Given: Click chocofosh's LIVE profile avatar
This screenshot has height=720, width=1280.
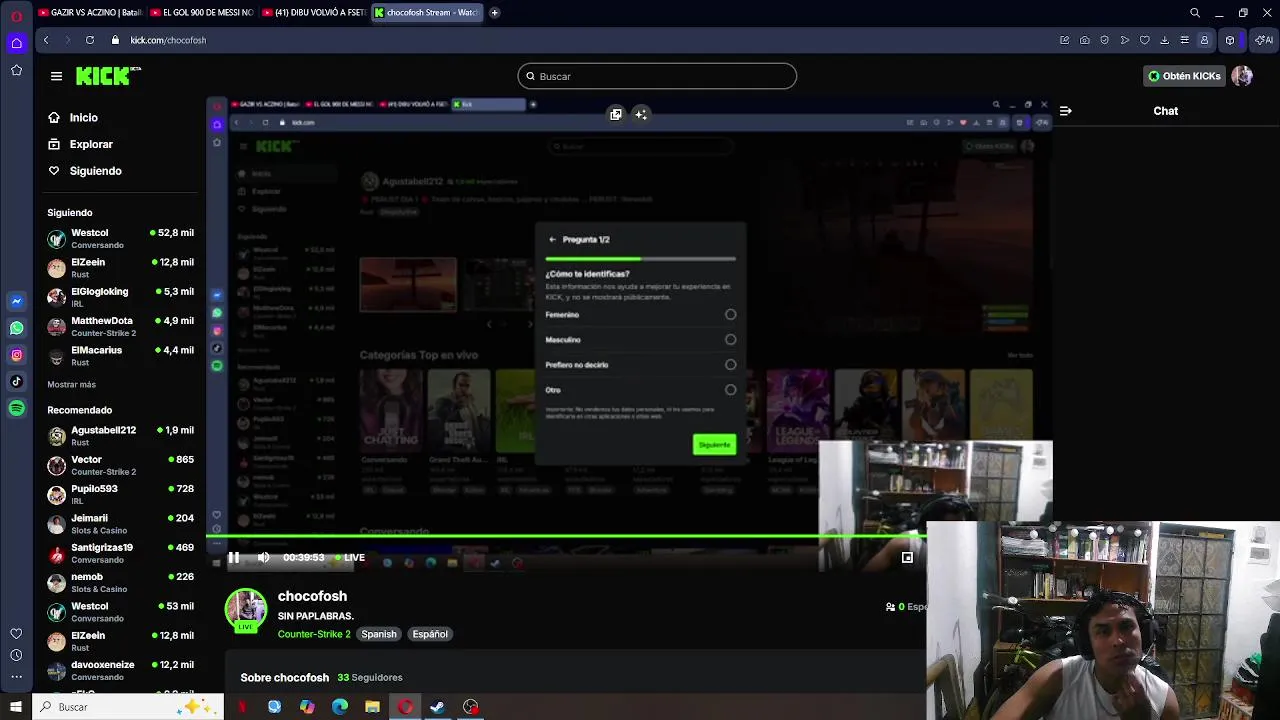Looking at the screenshot, I should click(x=245, y=610).
